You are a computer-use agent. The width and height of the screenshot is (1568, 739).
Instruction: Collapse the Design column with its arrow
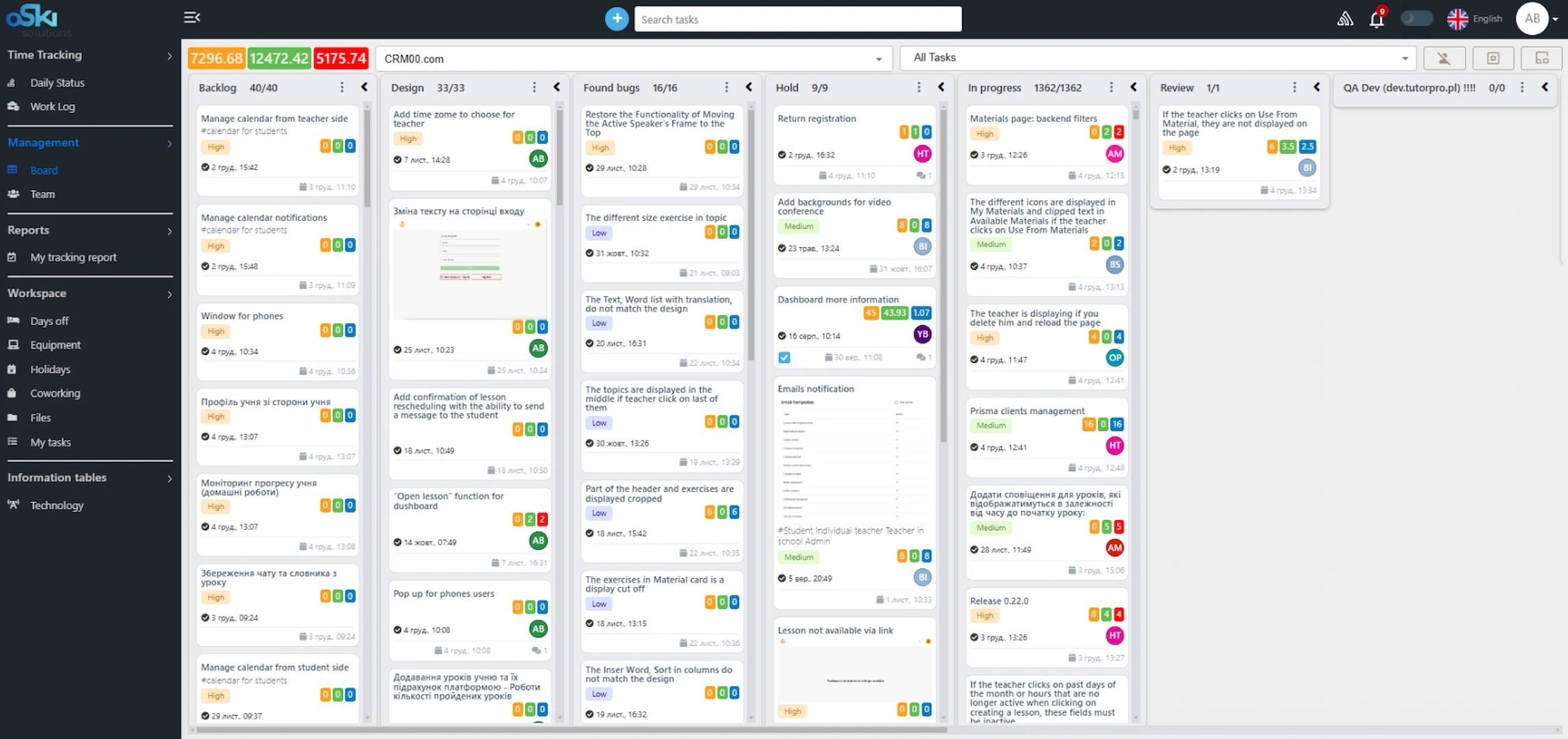(x=557, y=87)
